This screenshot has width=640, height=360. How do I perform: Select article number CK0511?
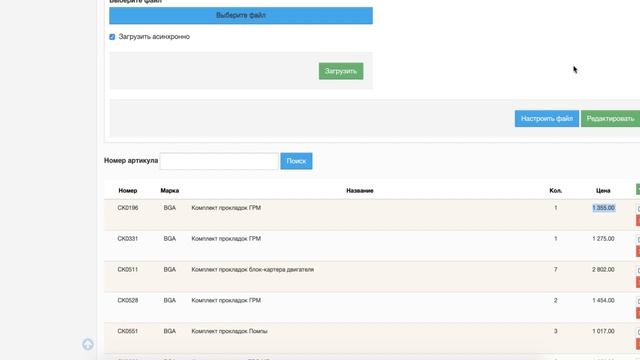click(128, 269)
